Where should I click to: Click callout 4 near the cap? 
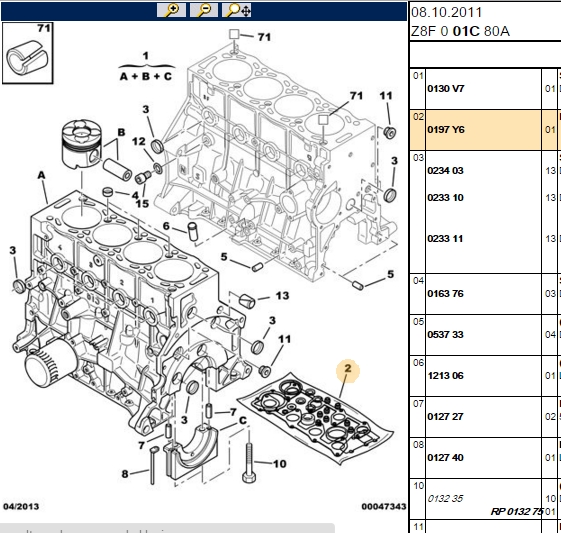135,195
